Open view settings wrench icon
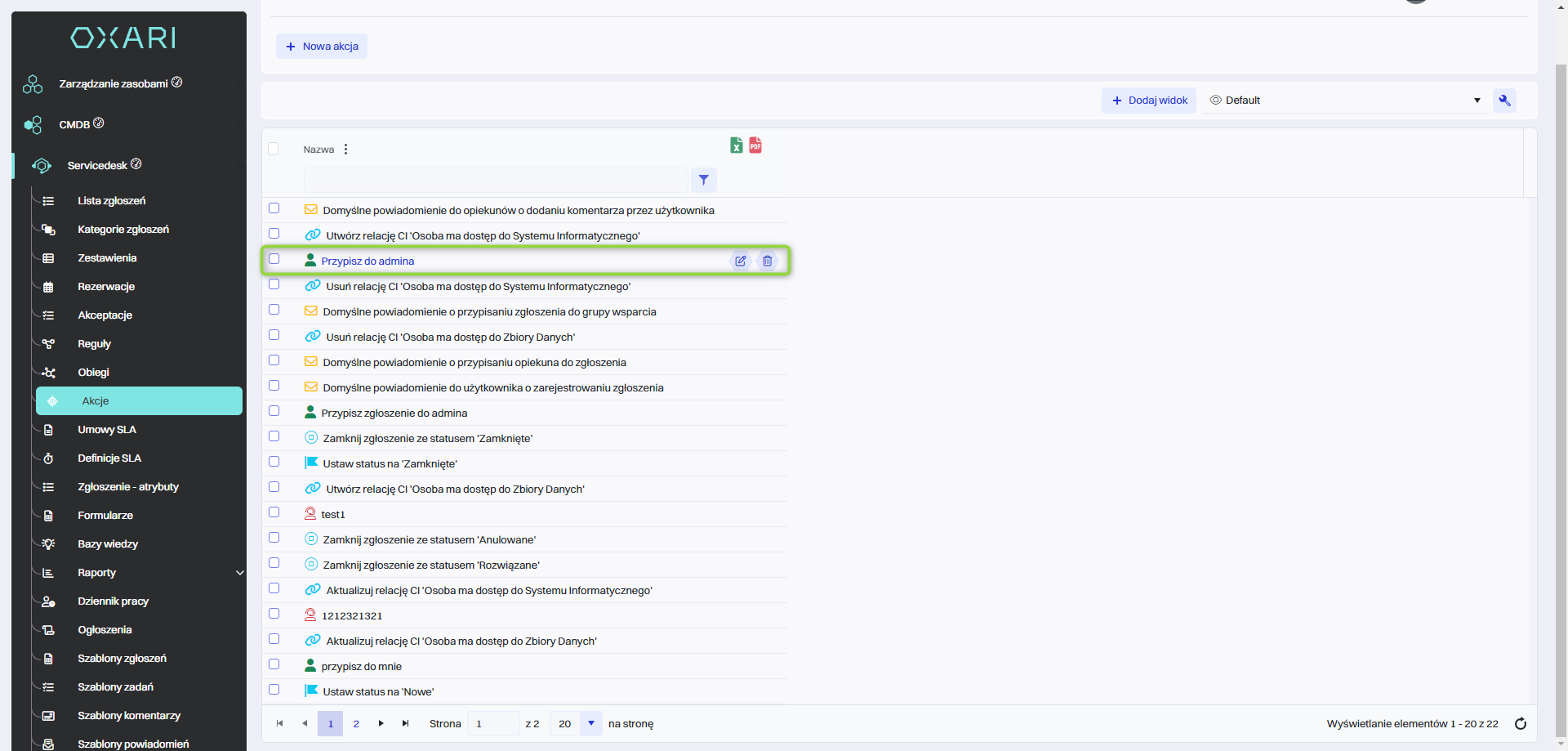Viewport: 1568px width, 751px height. (x=1504, y=101)
